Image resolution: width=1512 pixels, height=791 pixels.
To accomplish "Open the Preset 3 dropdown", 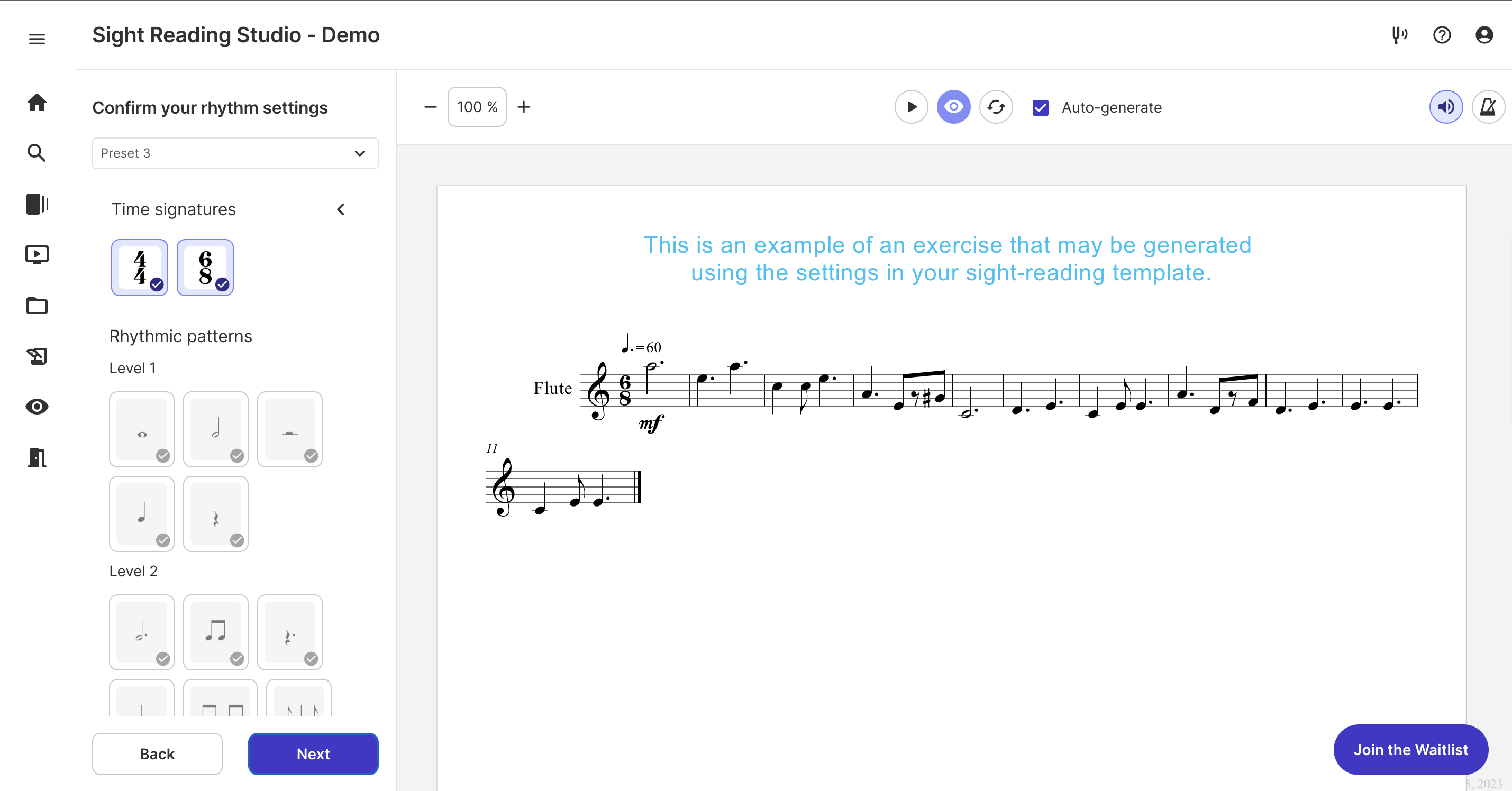I will point(235,153).
